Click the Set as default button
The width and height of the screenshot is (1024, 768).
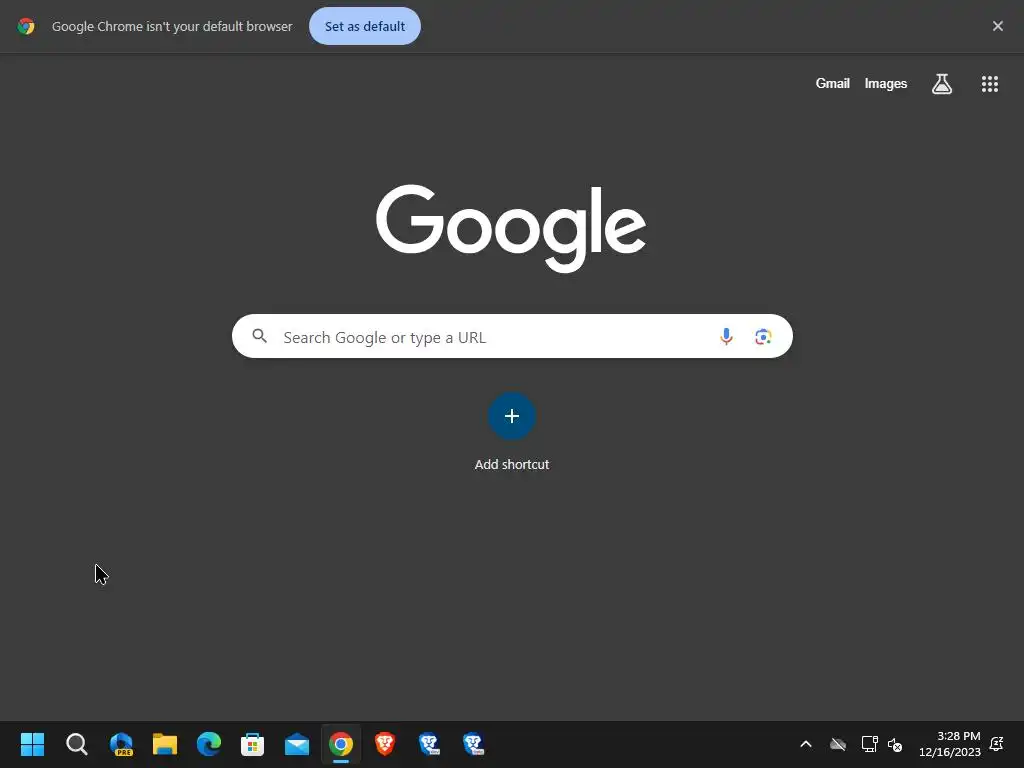pyautogui.click(x=364, y=26)
